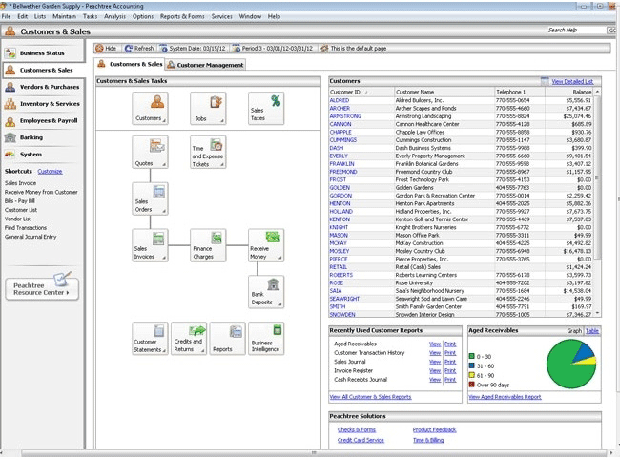Open the Sales Invoices task icon
The image size is (620, 460).
150,245
